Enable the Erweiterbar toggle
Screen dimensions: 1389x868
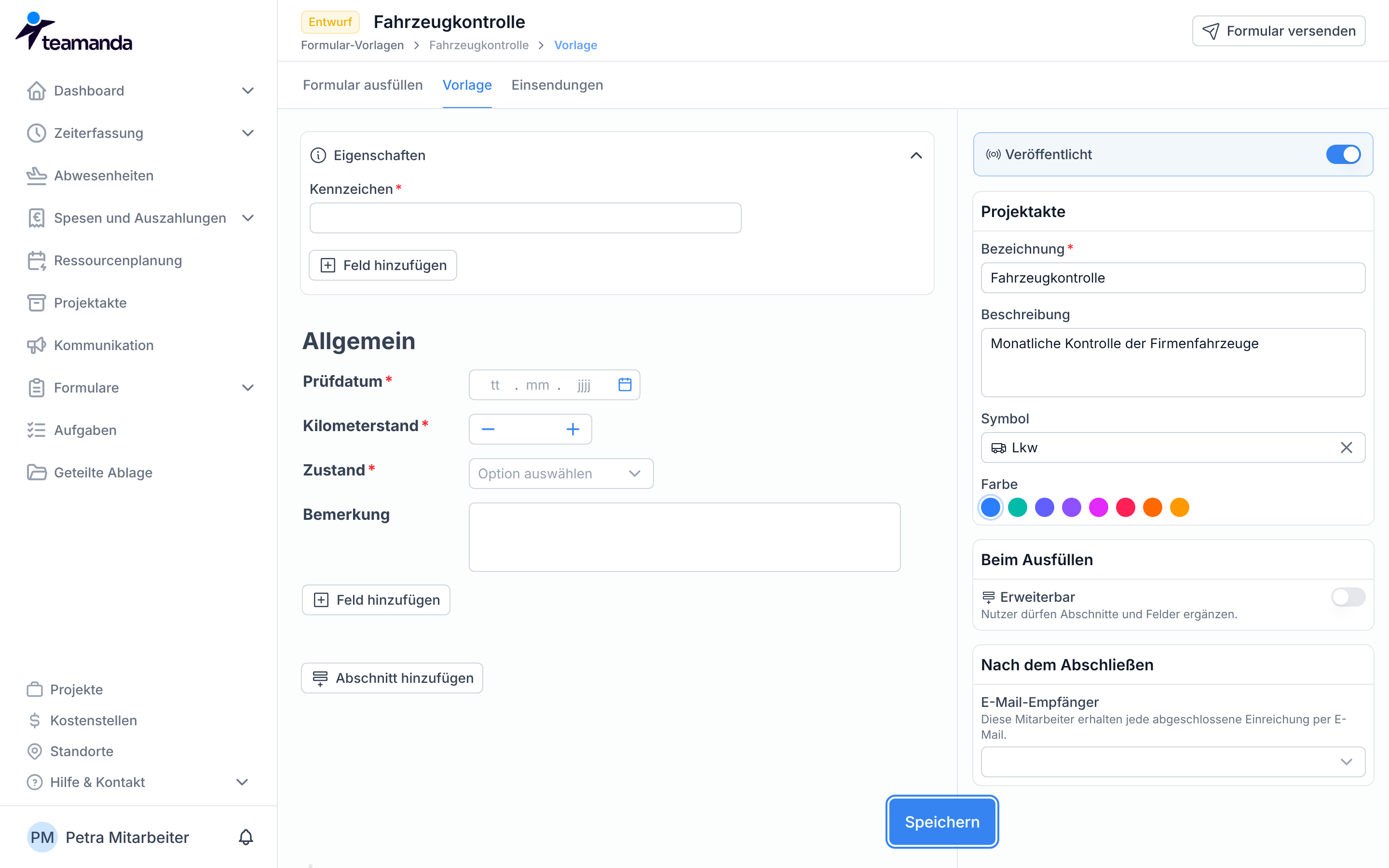click(x=1348, y=597)
